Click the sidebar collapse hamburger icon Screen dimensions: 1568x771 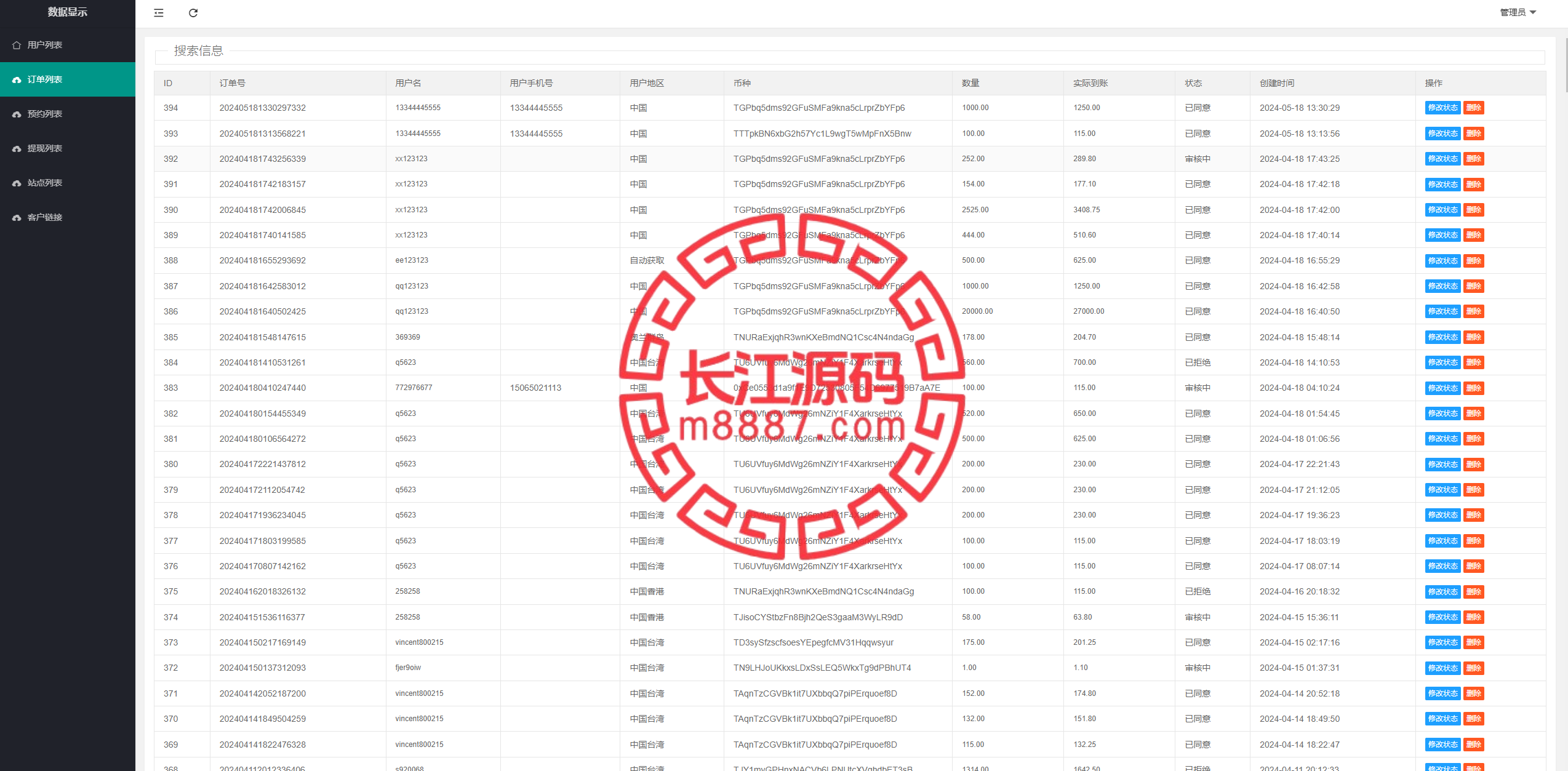[159, 13]
